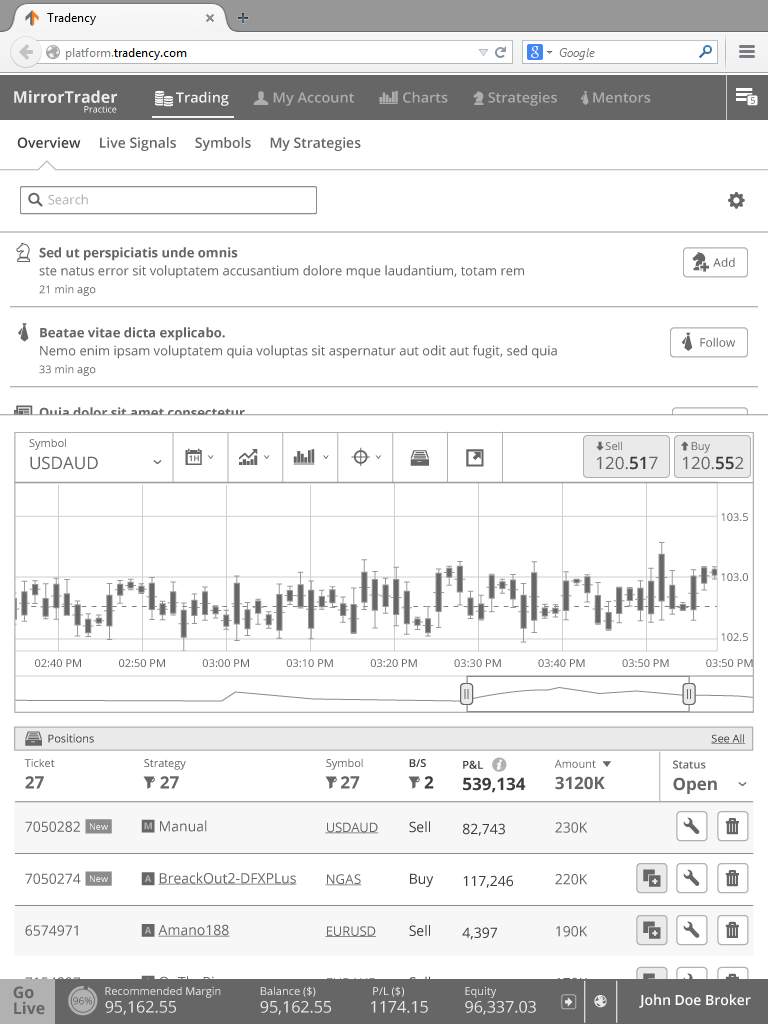768x1024 pixels.
Task: Edit the BreackOut2-DFXPLus position with wrench icon
Action: (691, 879)
